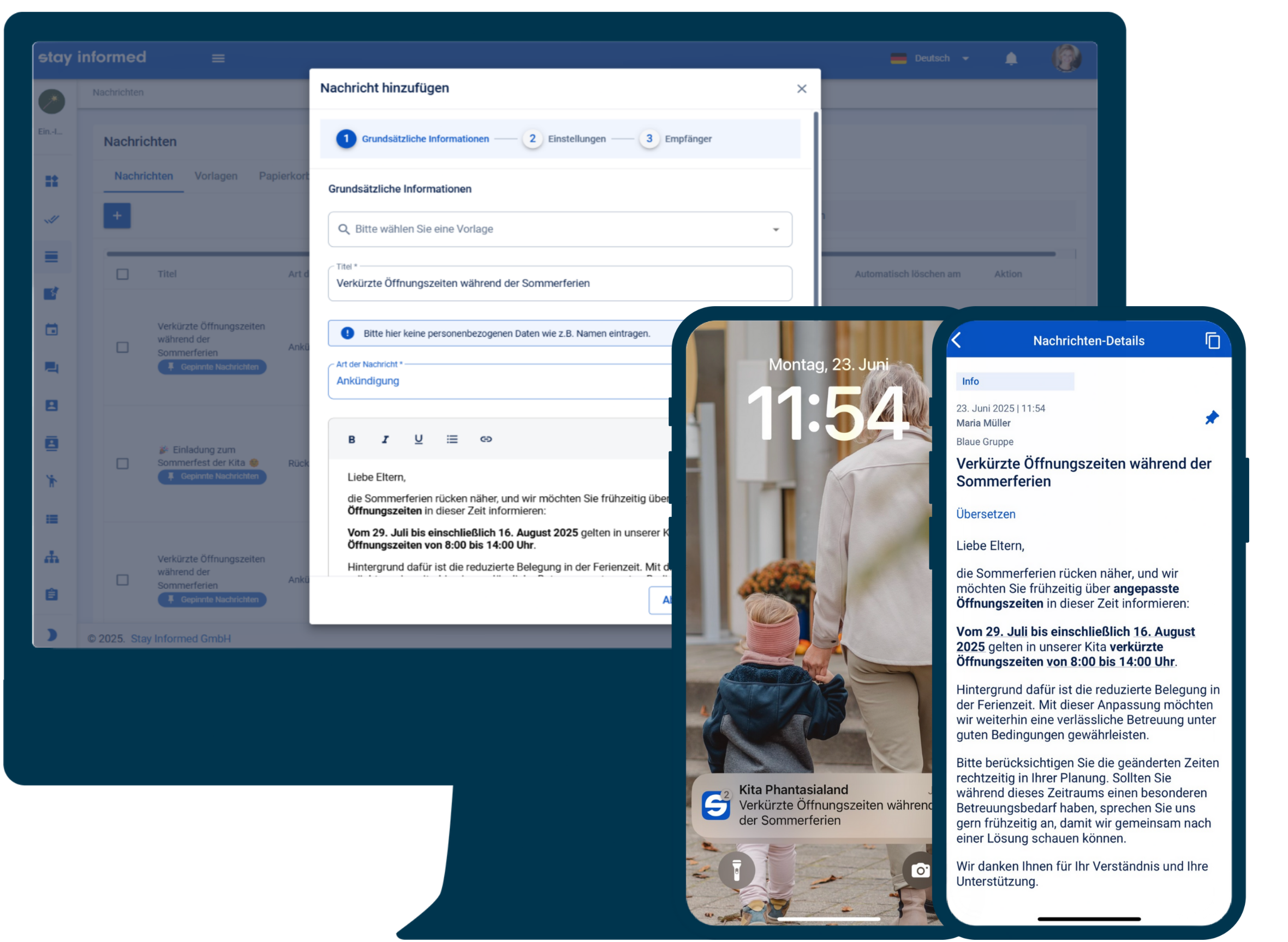Click the blue plus add-message button
The image size is (1288, 942).
[117, 216]
